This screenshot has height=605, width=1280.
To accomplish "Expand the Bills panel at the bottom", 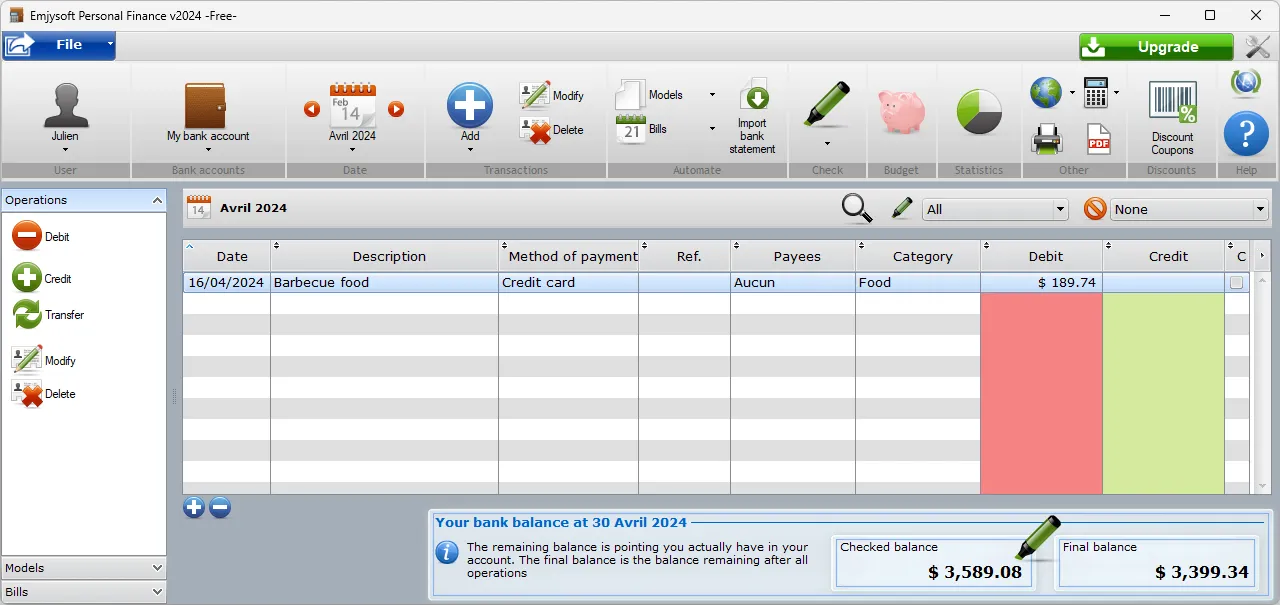I will click(84, 591).
